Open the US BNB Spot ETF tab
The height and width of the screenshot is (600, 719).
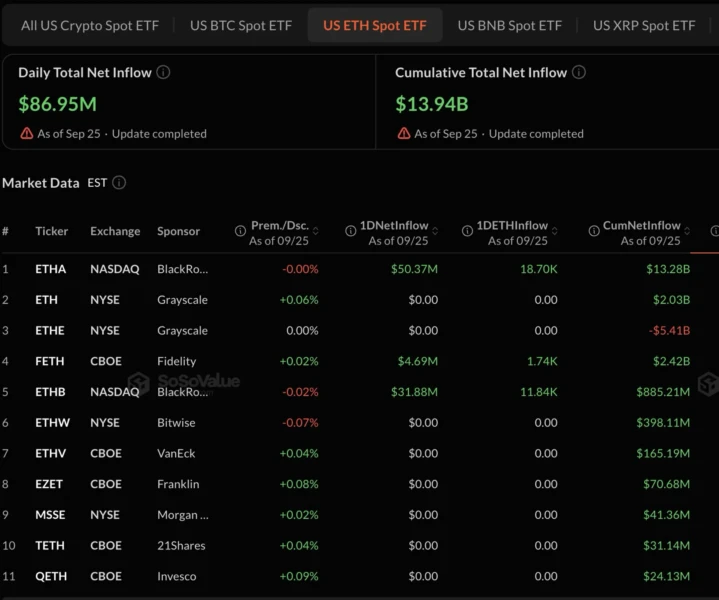pos(509,26)
